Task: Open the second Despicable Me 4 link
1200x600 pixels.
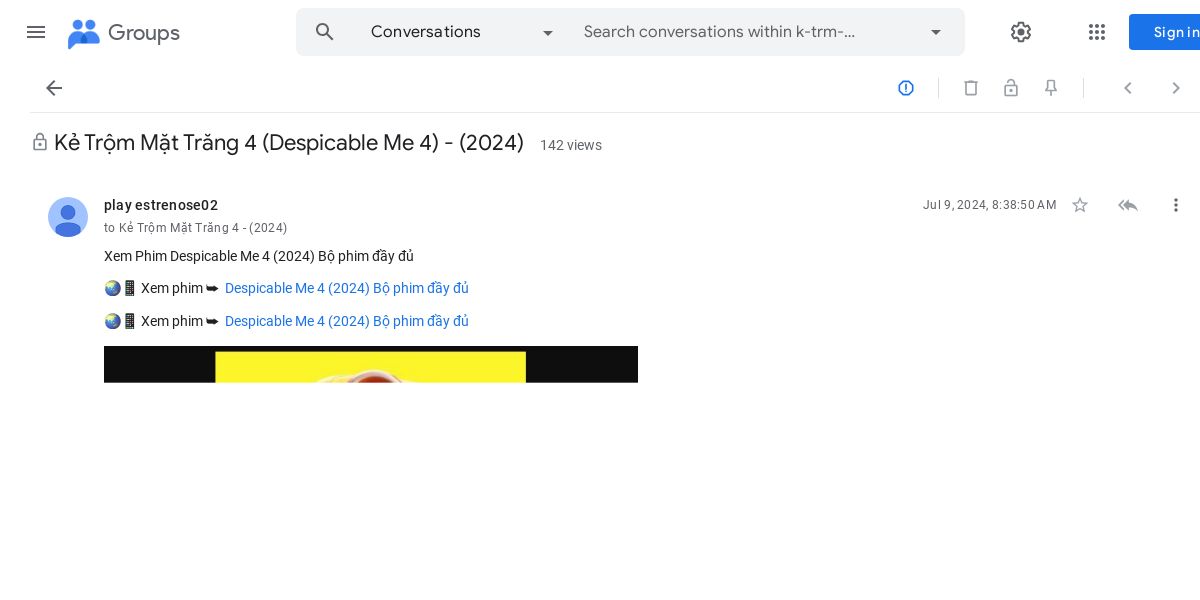Action: click(x=347, y=321)
